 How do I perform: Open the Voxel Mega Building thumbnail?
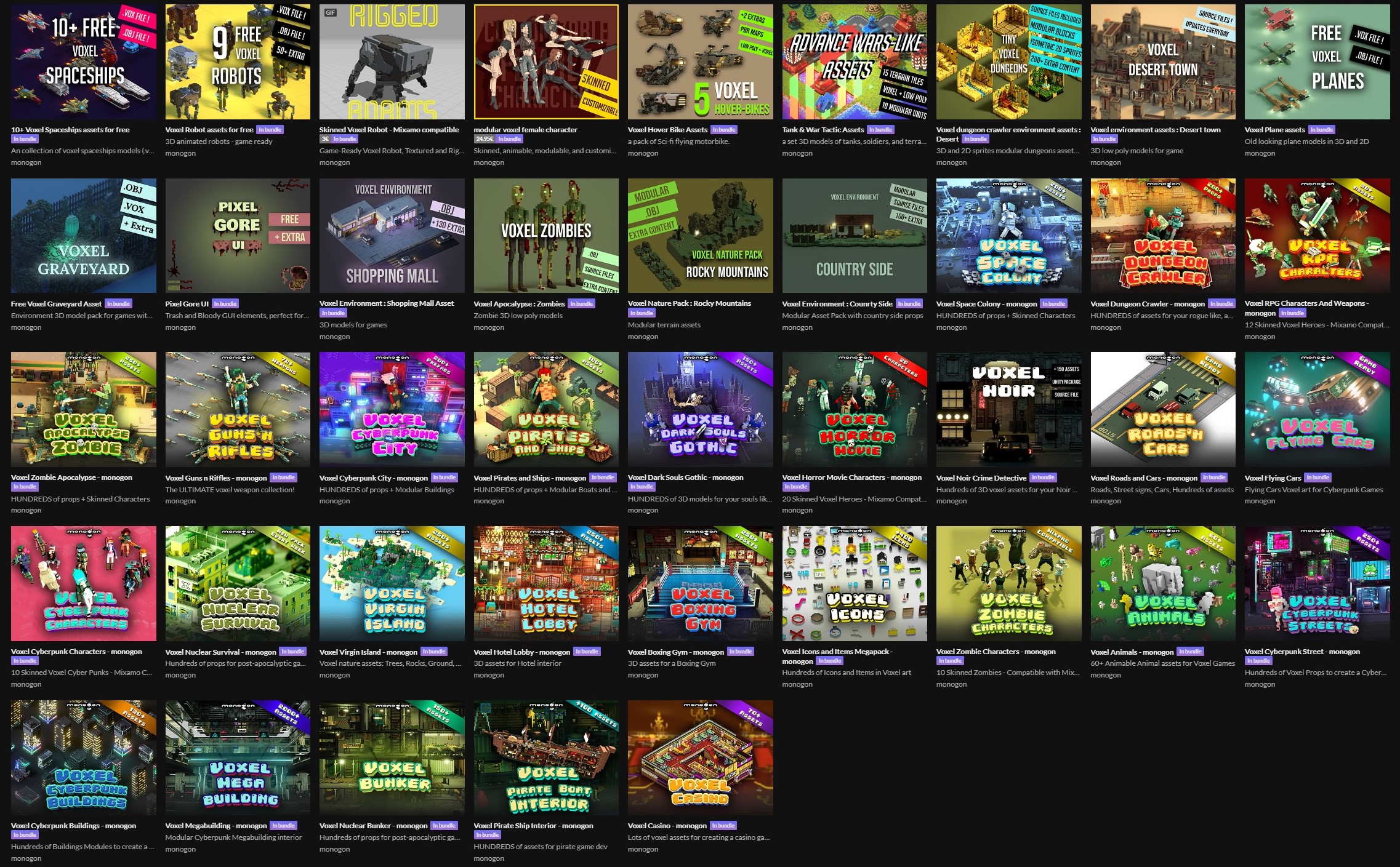tap(238, 757)
